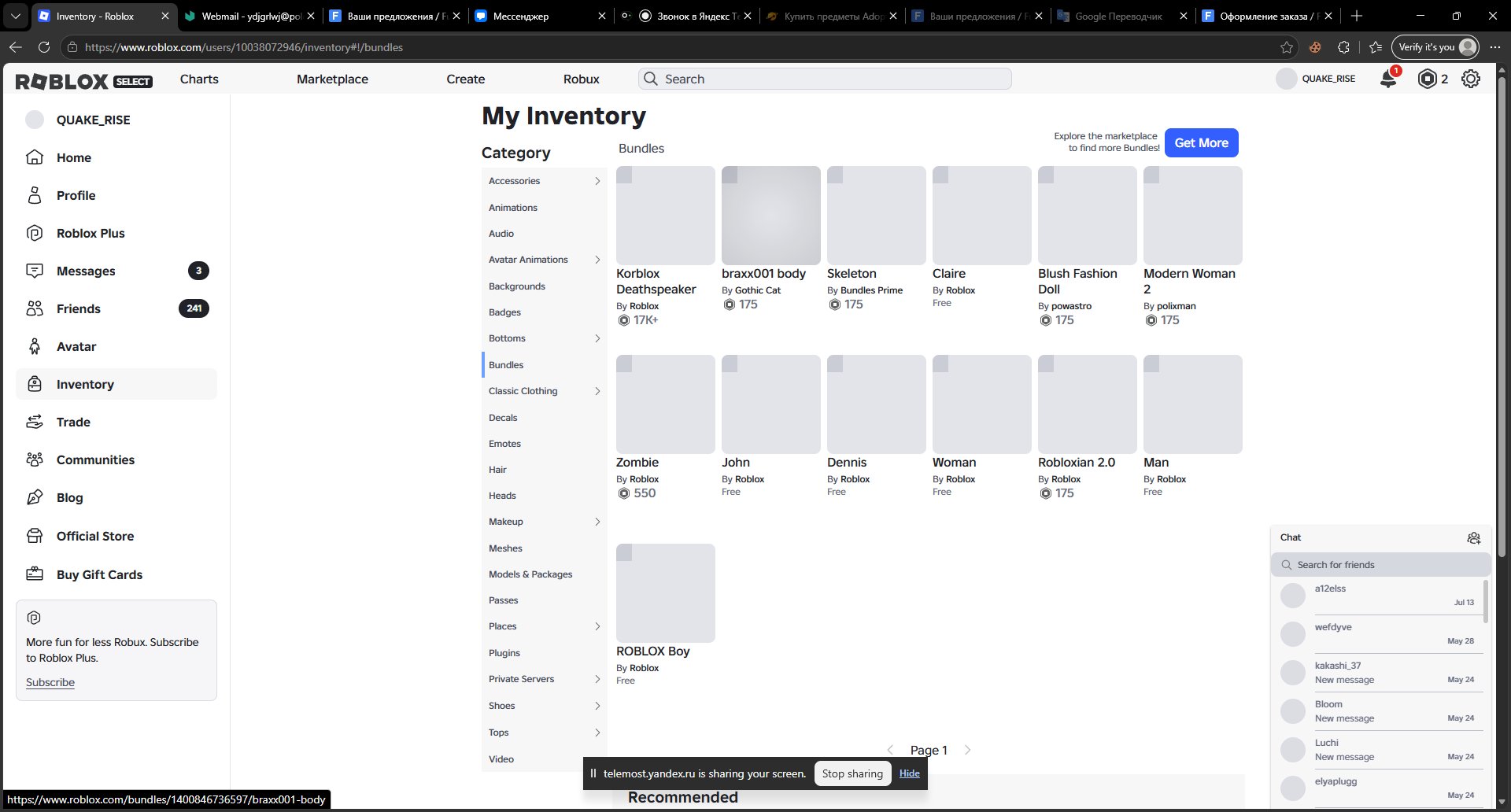Open the browser favorites list icon
The image size is (1511, 812).
click(1376, 47)
